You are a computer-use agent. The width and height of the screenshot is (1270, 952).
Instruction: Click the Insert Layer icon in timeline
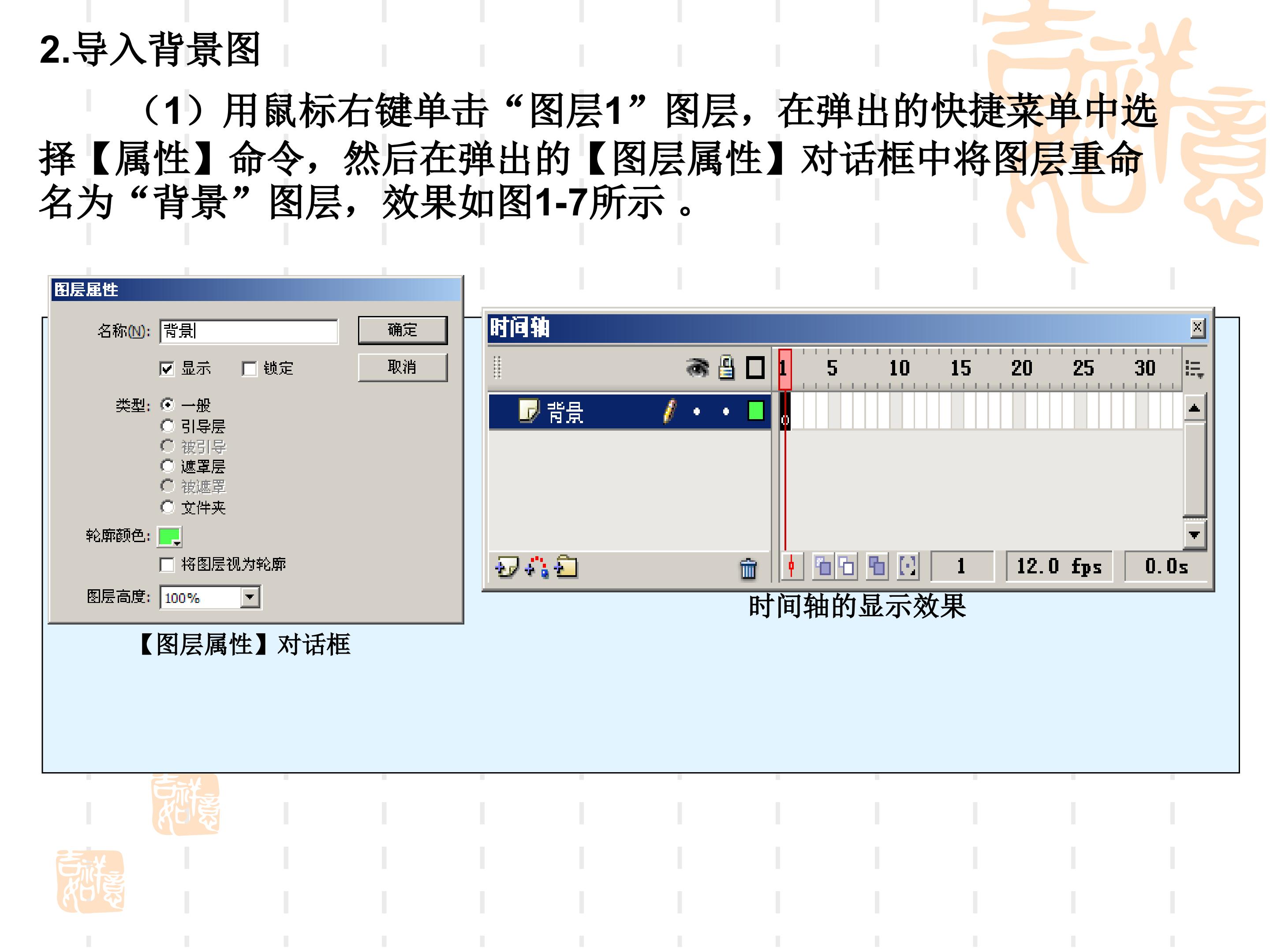(506, 567)
